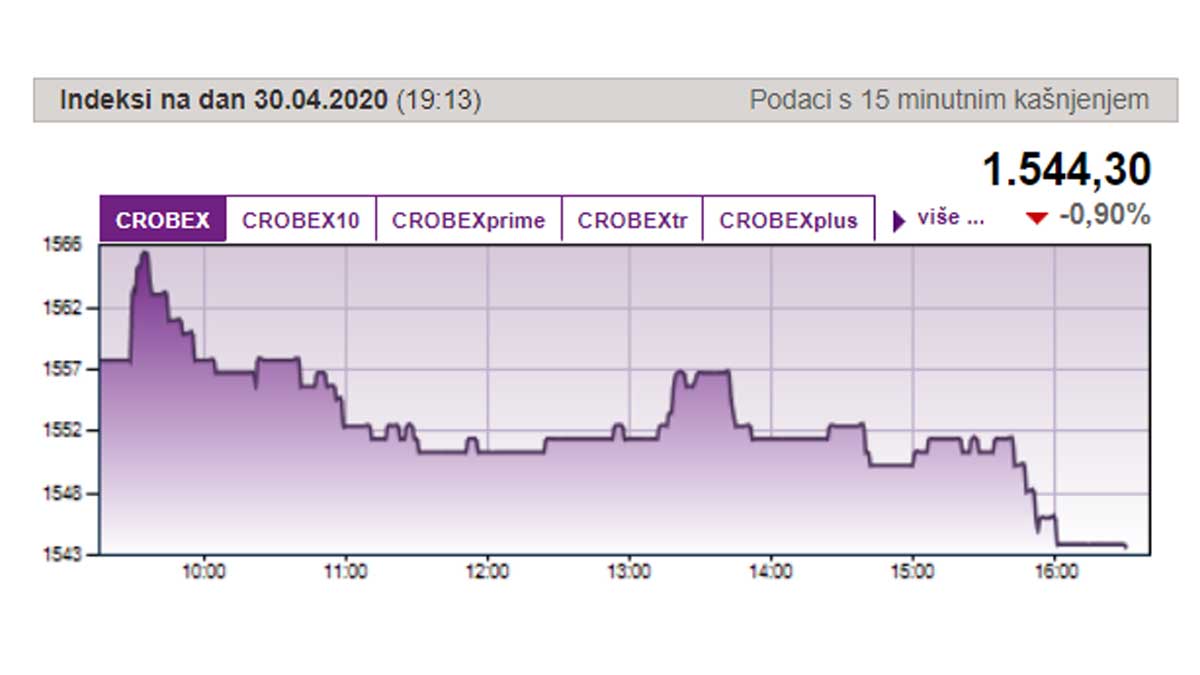This screenshot has width=1200, height=675.
Task: Select the CROBEX tab
Action: point(163,220)
